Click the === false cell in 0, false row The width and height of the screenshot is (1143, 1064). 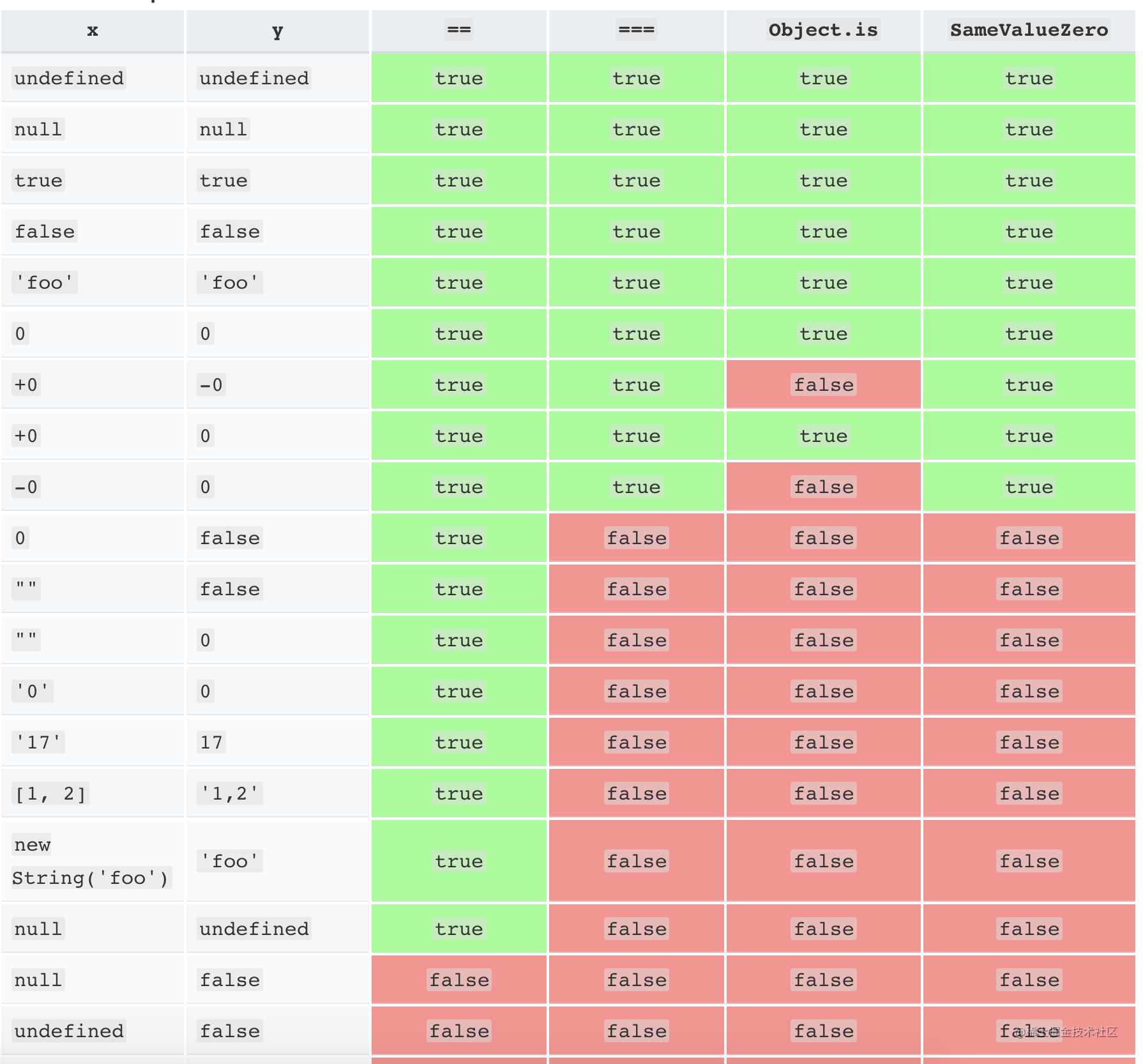[x=636, y=538]
